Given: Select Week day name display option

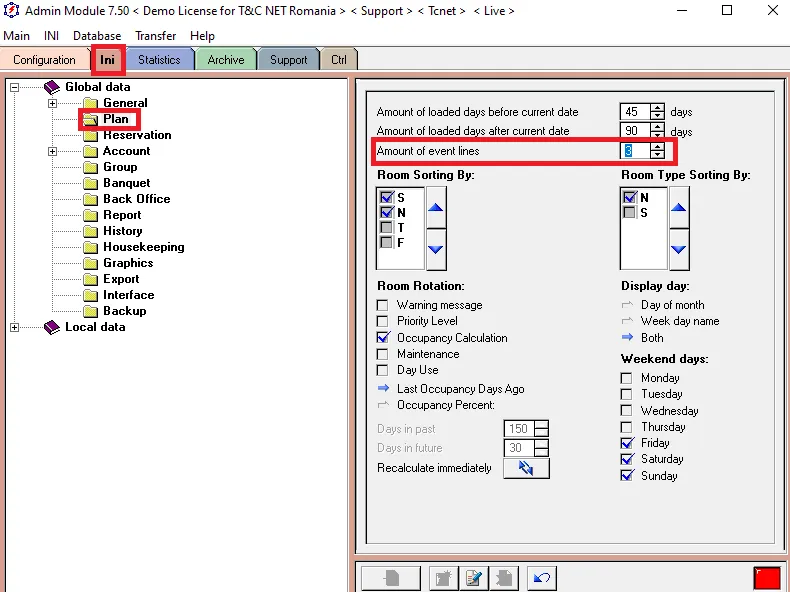Looking at the screenshot, I should (x=627, y=321).
